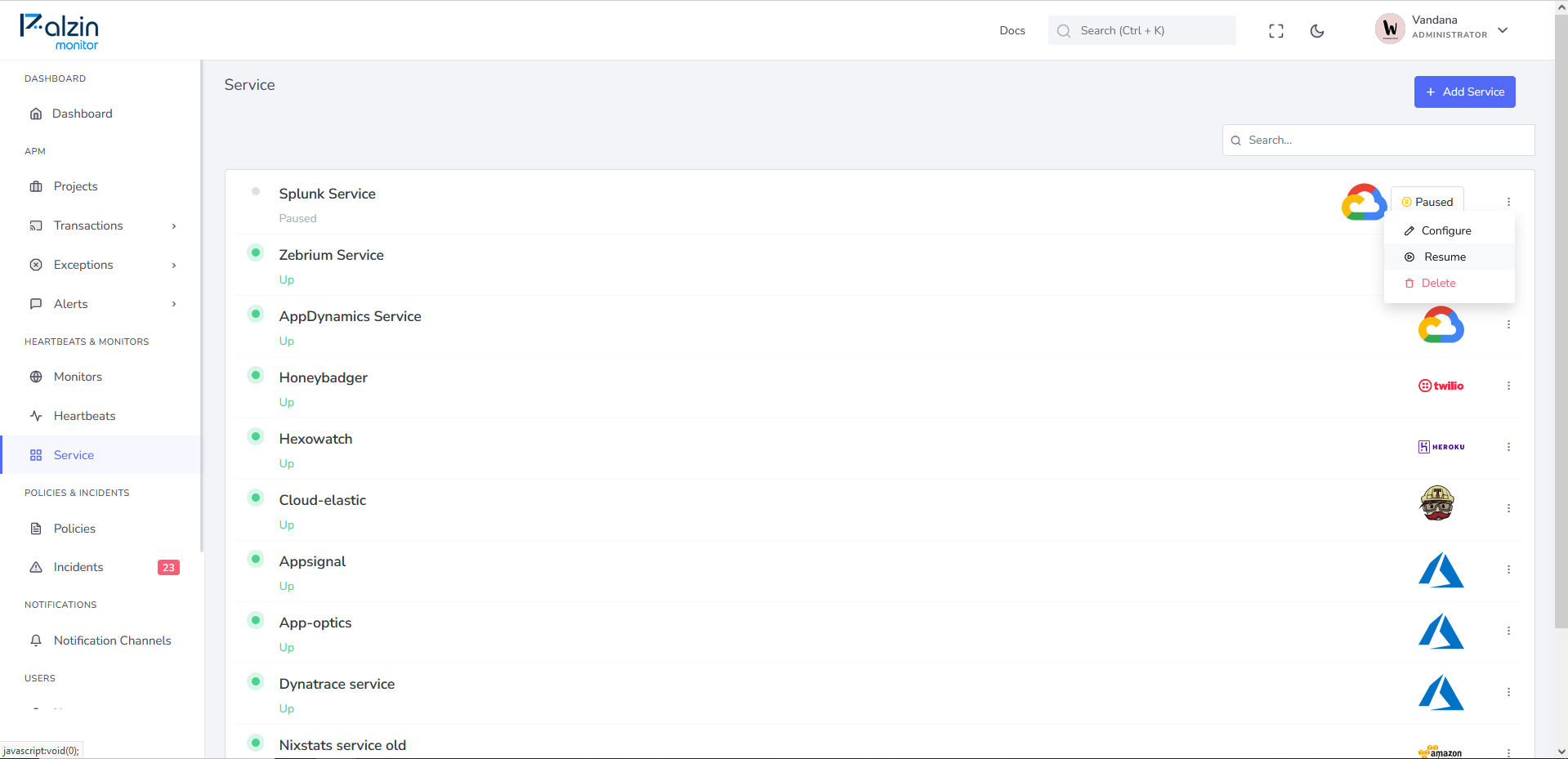Image resolution: width=1568 pixels, height=759 pixels.
Task: Focus the global Search (Ctrl + K) field
Action: (1141, 30)
